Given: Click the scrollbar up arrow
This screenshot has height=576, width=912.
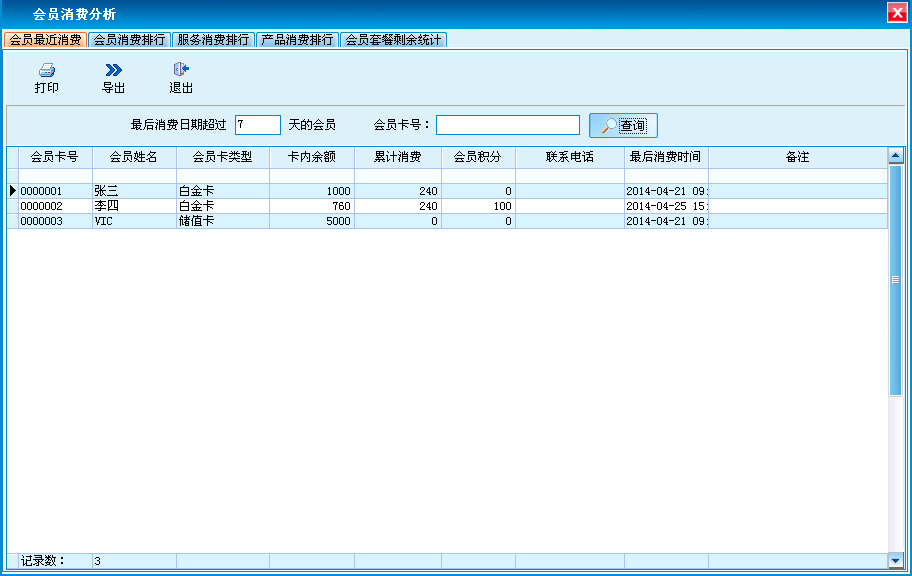Looking at the screenshot, I should tap(895, 155).
